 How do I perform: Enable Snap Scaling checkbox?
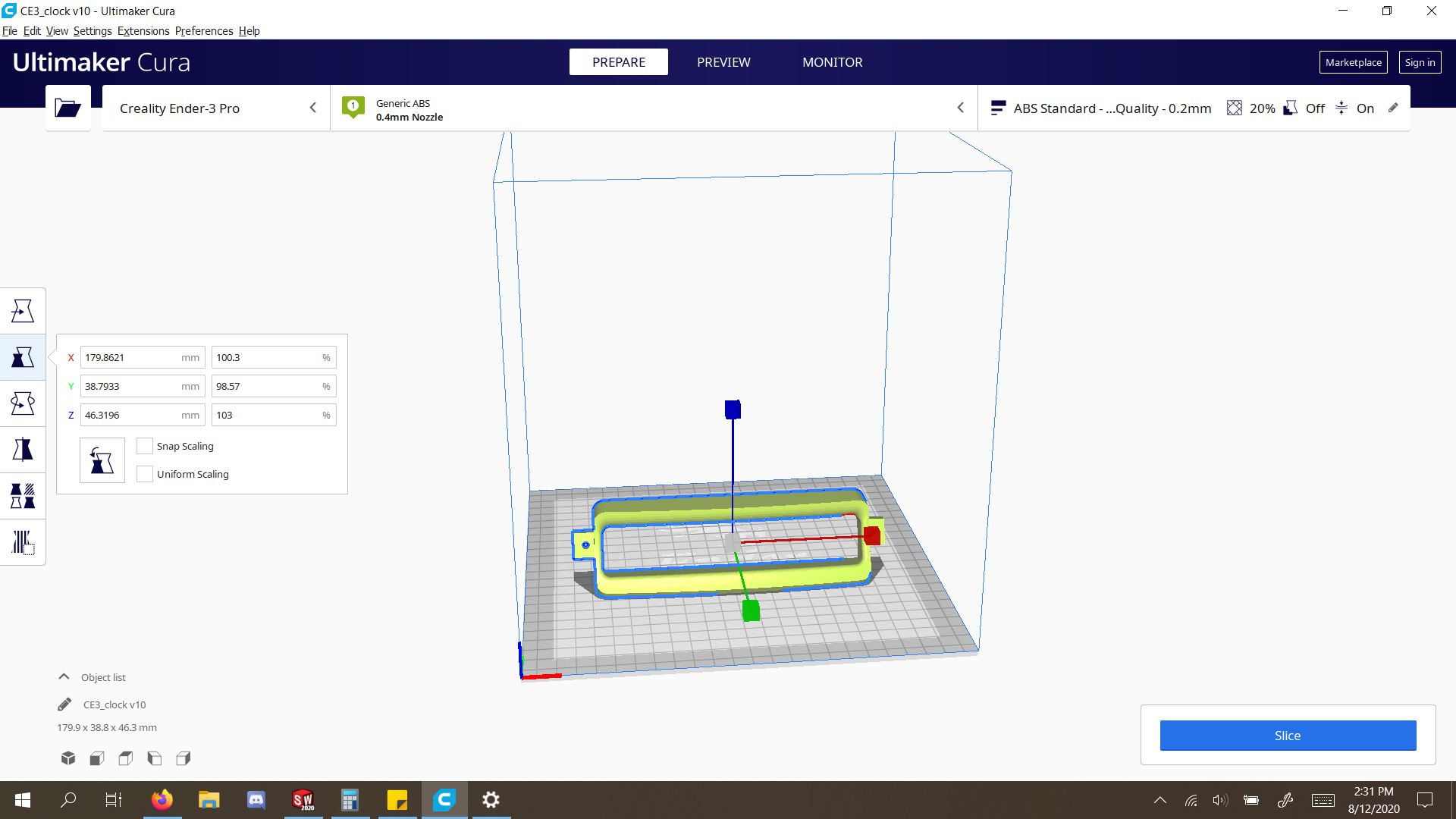145,446
